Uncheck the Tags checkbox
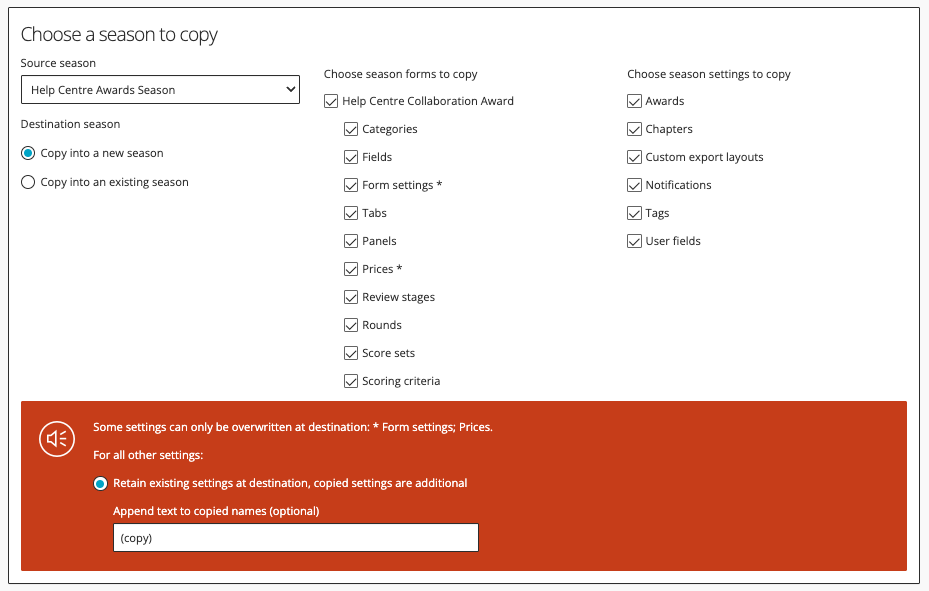Image resolution: width=929 pixels, height=591 pixels. (x=634, y=213)
